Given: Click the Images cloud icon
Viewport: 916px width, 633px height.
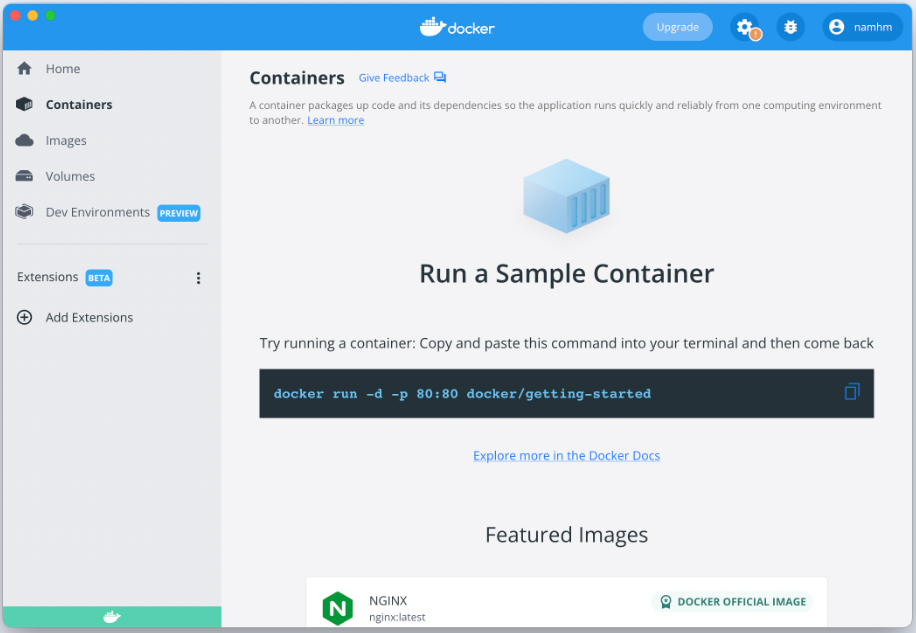Looking at the screenshot, I should coord(25,140).
